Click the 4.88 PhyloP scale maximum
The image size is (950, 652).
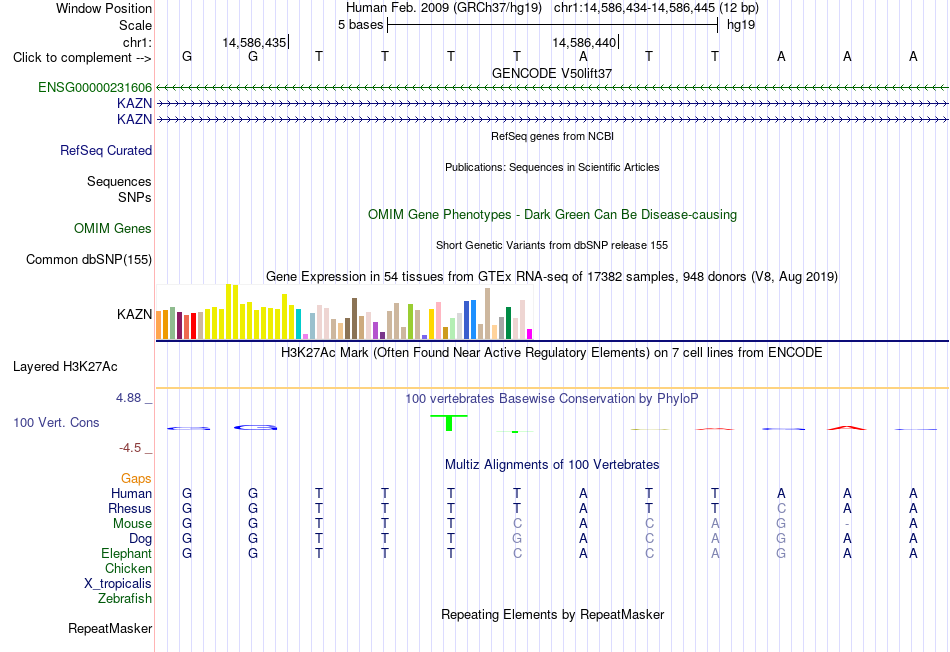tap(128, 398)
